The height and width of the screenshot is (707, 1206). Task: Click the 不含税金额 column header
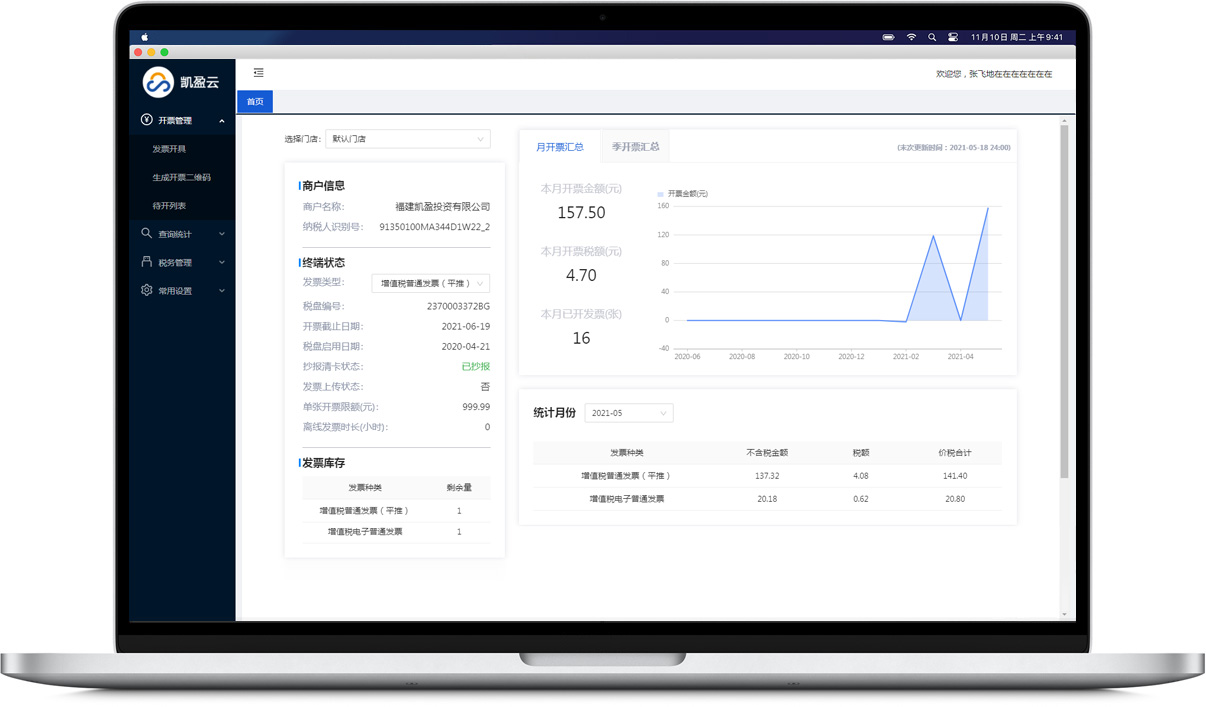tap(767, 453)
